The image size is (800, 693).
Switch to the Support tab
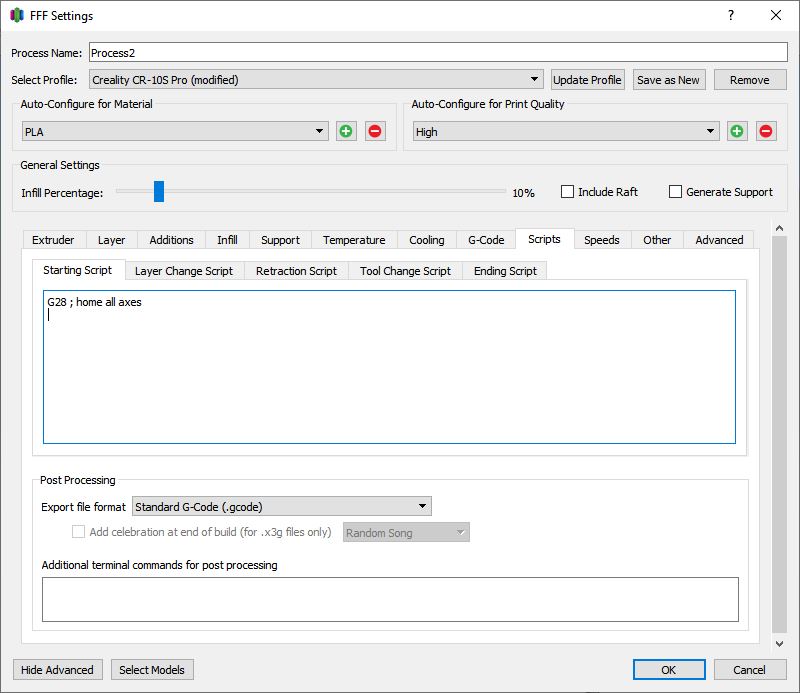tap(280, 240)
